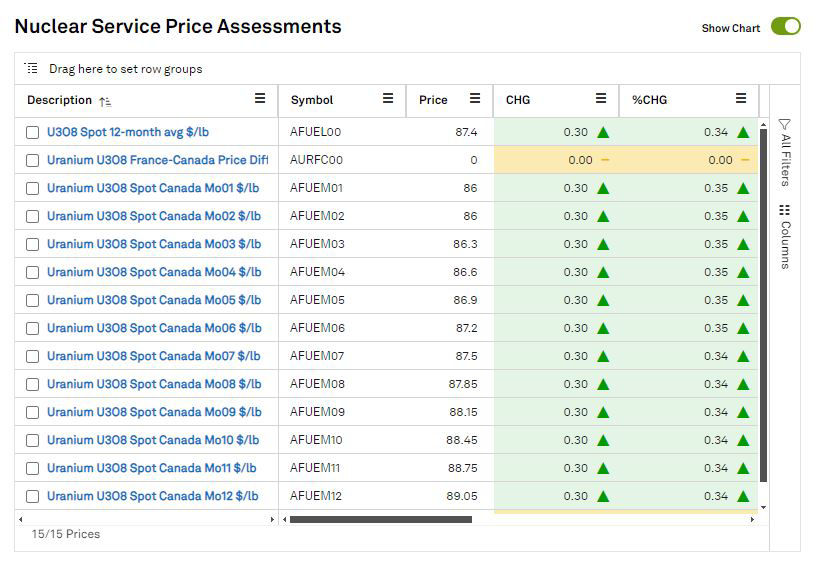Open the Price column menu icon
Image resolution: width=818 pixels, height=561 pixels.
click(475, 99)
